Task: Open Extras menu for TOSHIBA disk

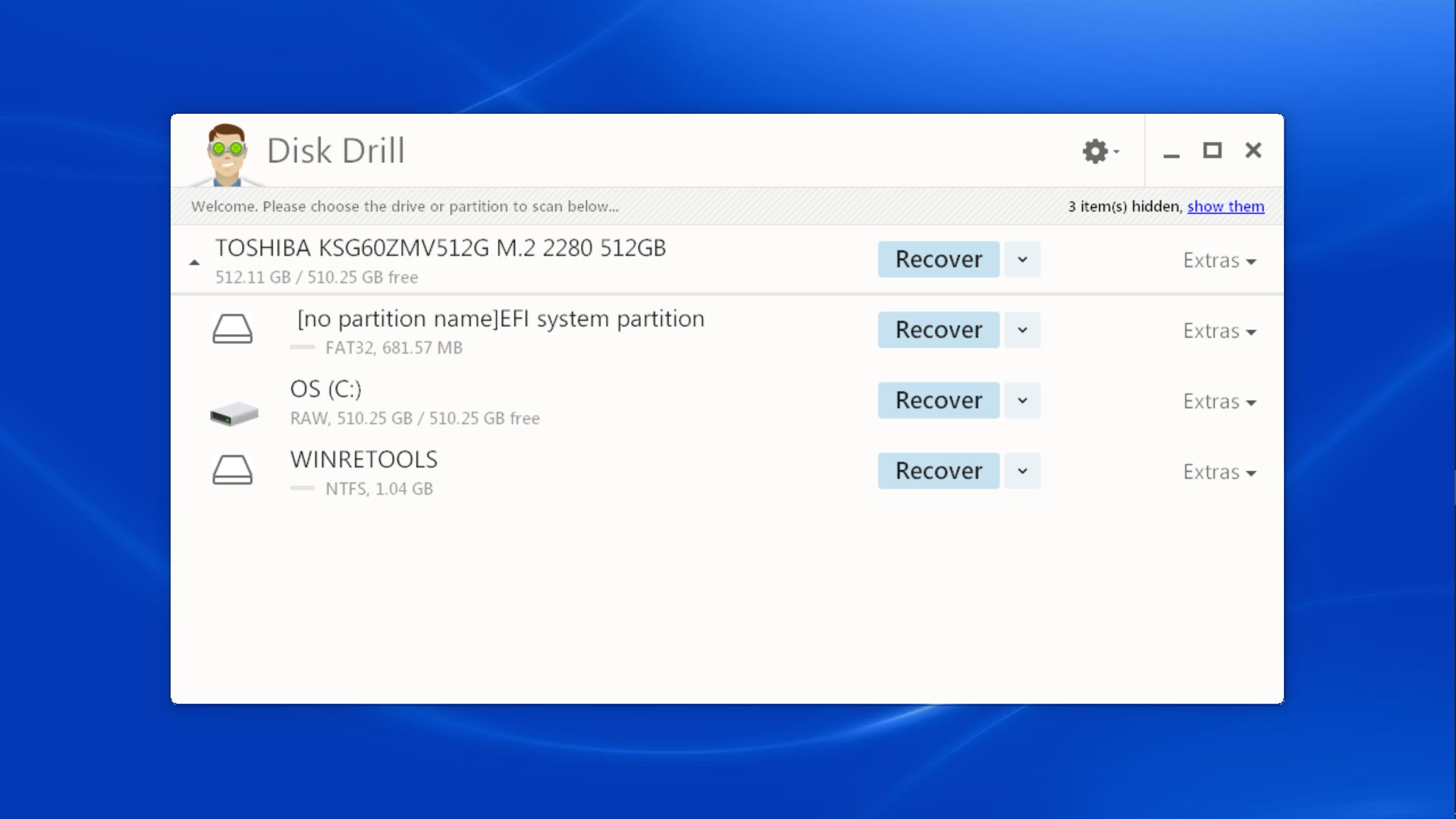Action: tap(1219, 260)
